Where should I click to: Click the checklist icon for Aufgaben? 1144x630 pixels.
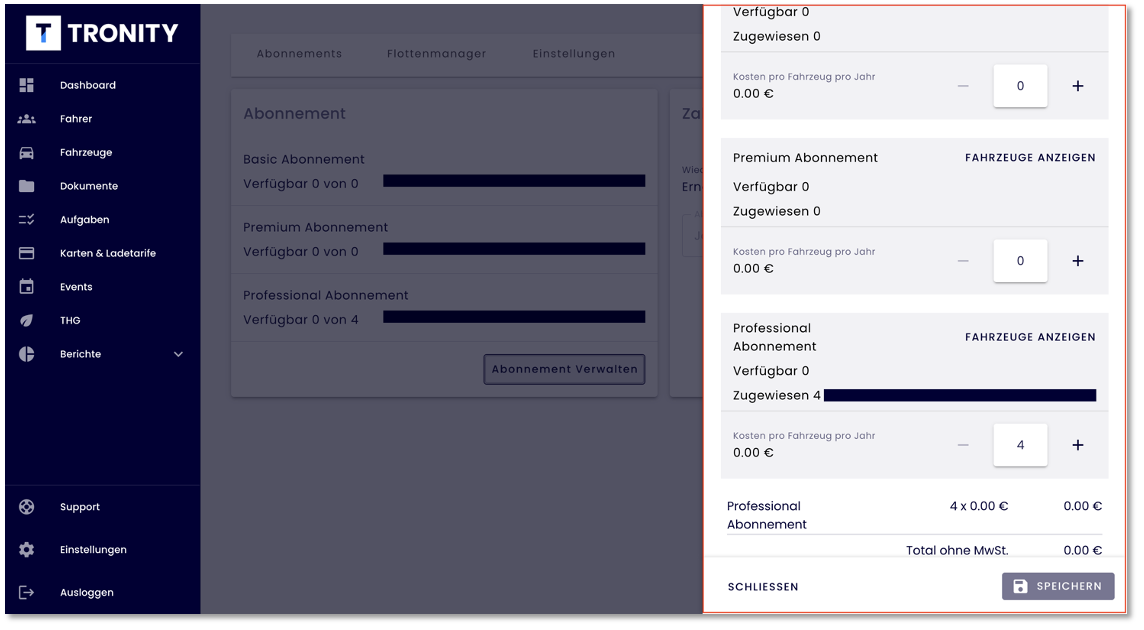pos(27,220)
